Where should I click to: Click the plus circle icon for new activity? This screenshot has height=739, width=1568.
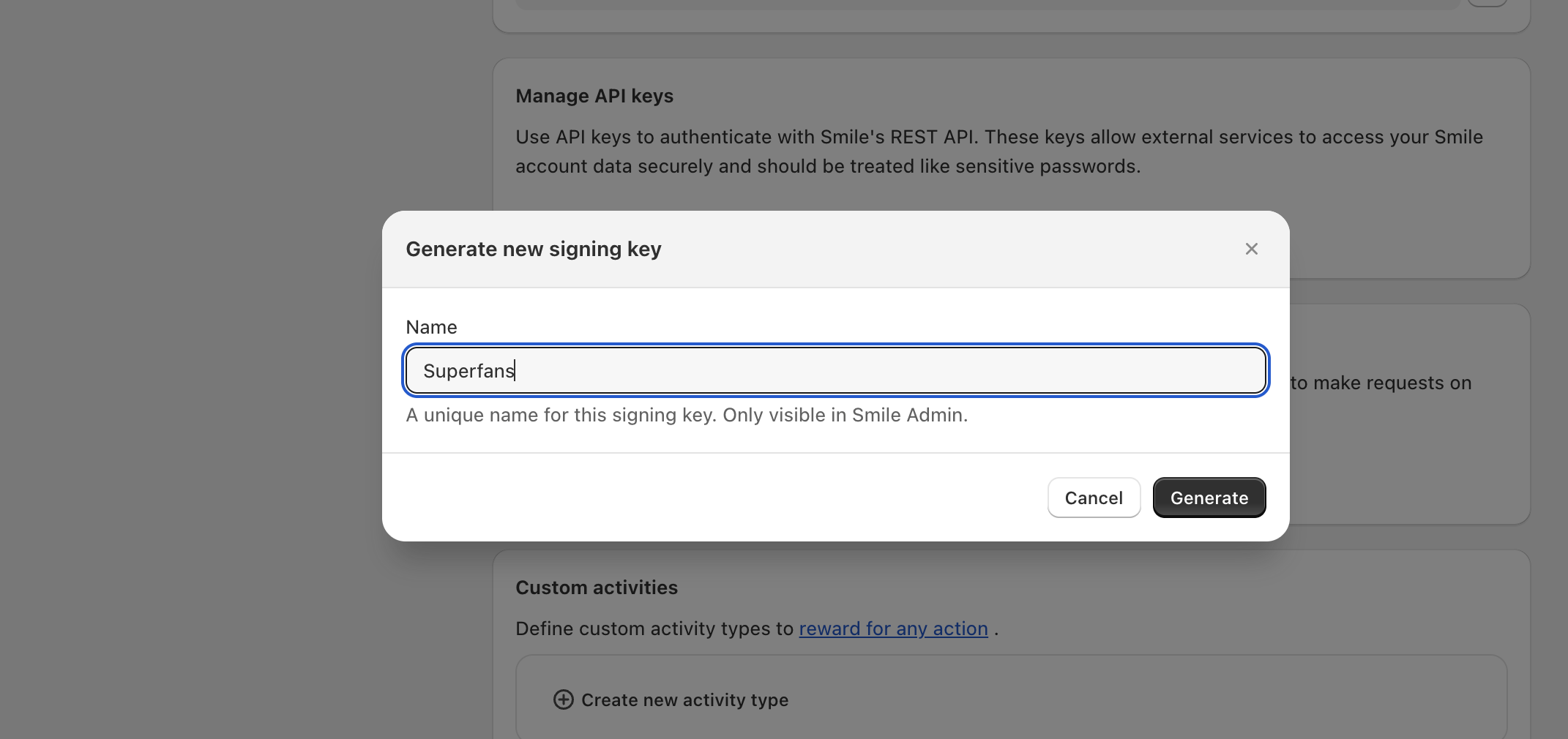[563, 699]
